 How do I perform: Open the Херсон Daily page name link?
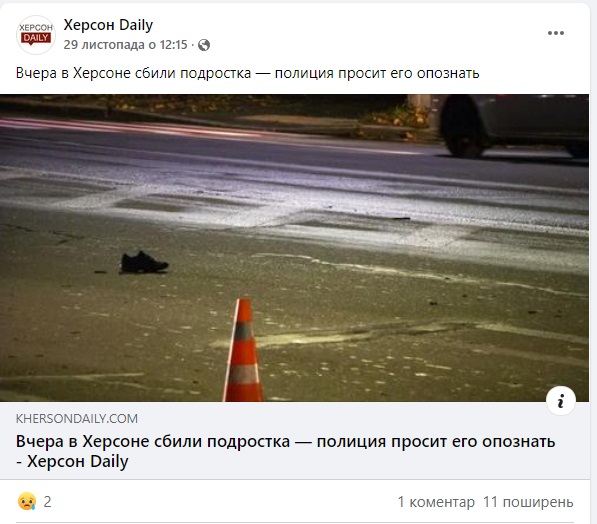coord(108,25)
